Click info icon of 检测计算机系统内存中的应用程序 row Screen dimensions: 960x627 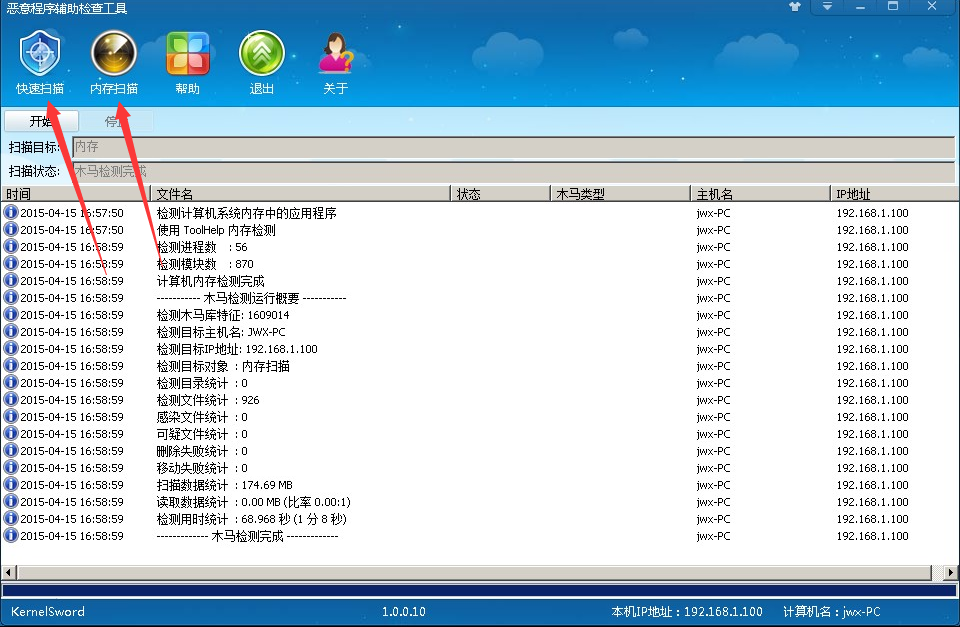coord(10,212)
